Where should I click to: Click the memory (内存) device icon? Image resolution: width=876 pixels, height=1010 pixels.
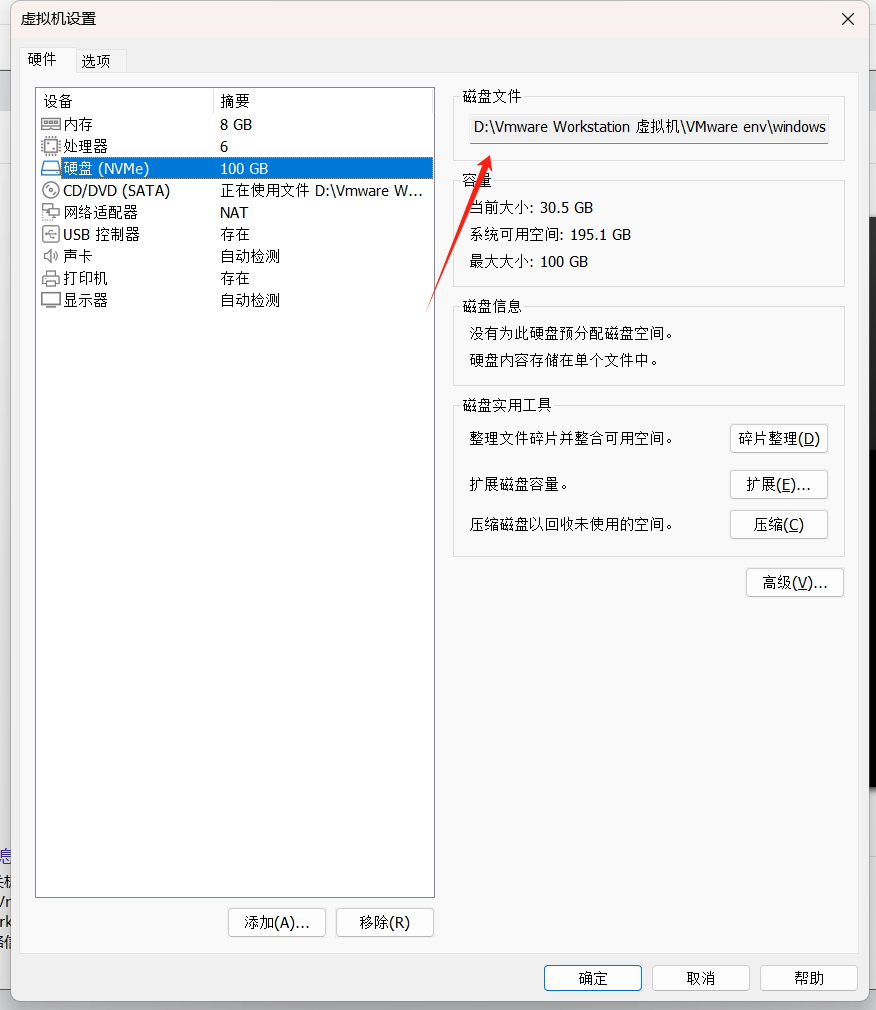pos(51,124)
